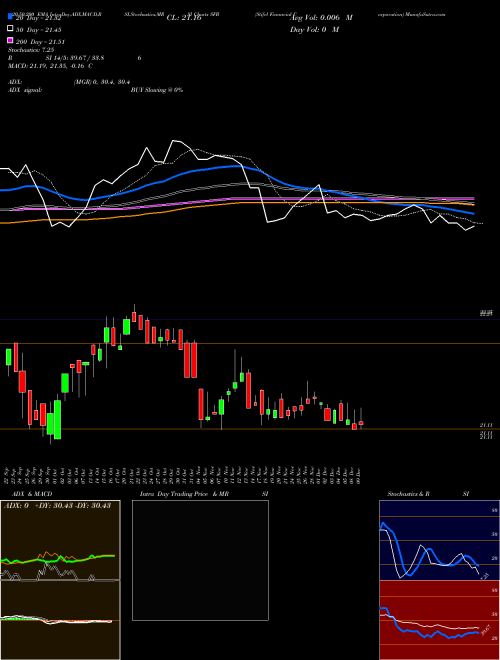Image resolution: width=500 pixels, height=660 pixels.
Task: Open the lower MACD panel under ADX
Action: point(60,620)
